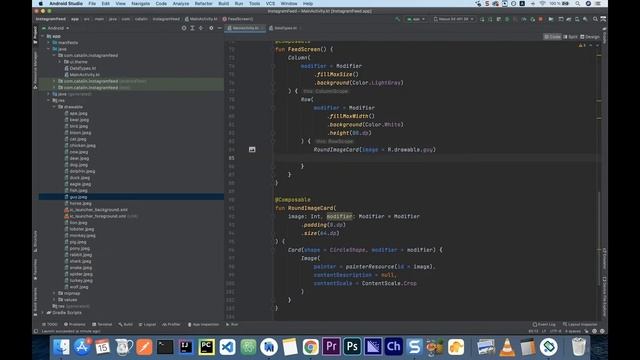Open the App Inspection tool window
The width and height of the screenshot is (640, 360).
pos(203,324)
